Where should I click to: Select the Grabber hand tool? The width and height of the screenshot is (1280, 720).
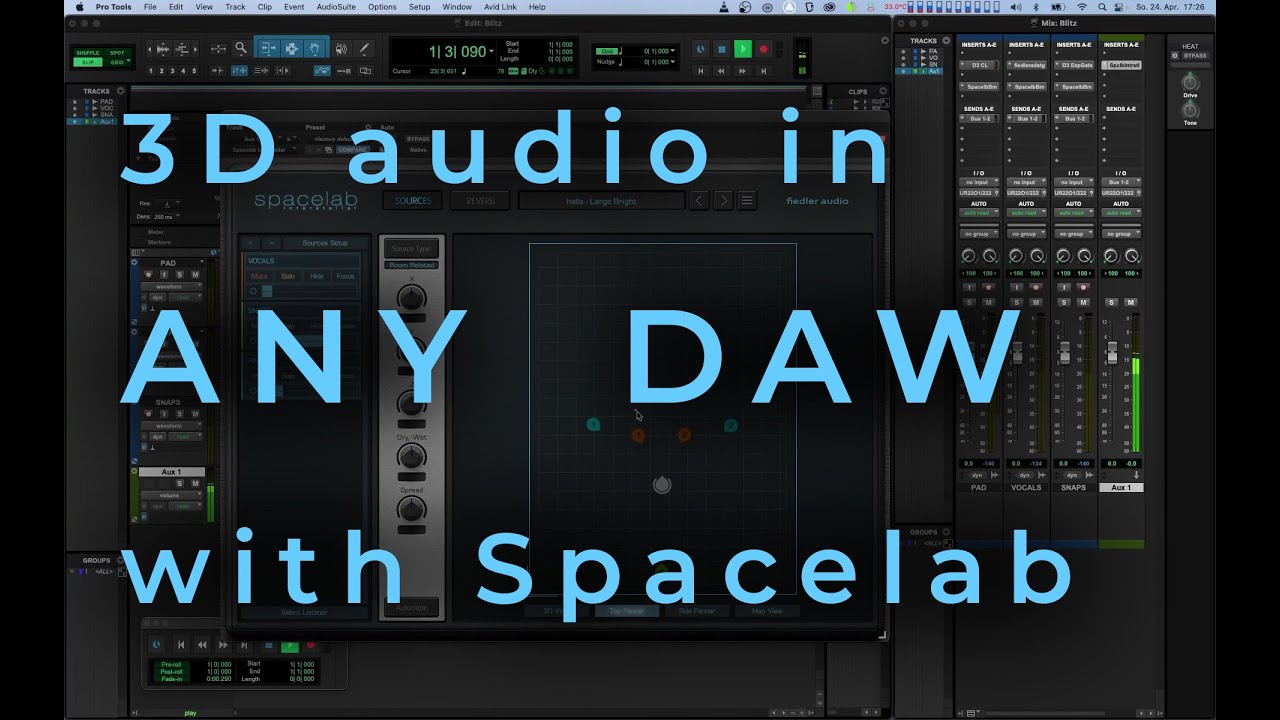pos(314,48)
